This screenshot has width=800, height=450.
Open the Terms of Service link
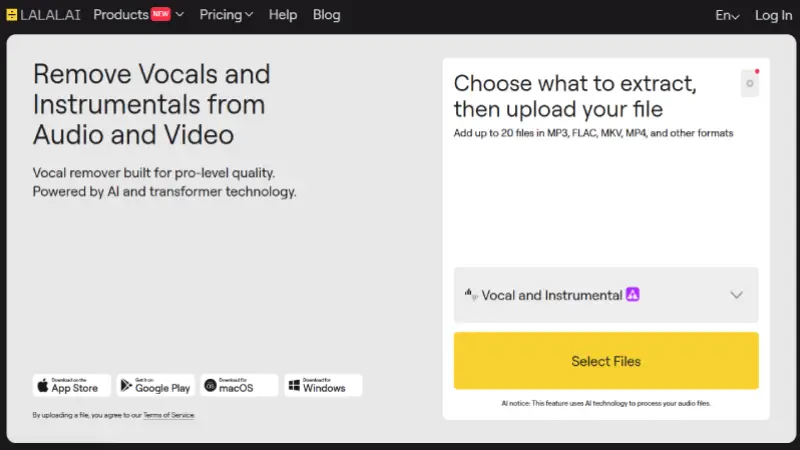click(169, 415)
